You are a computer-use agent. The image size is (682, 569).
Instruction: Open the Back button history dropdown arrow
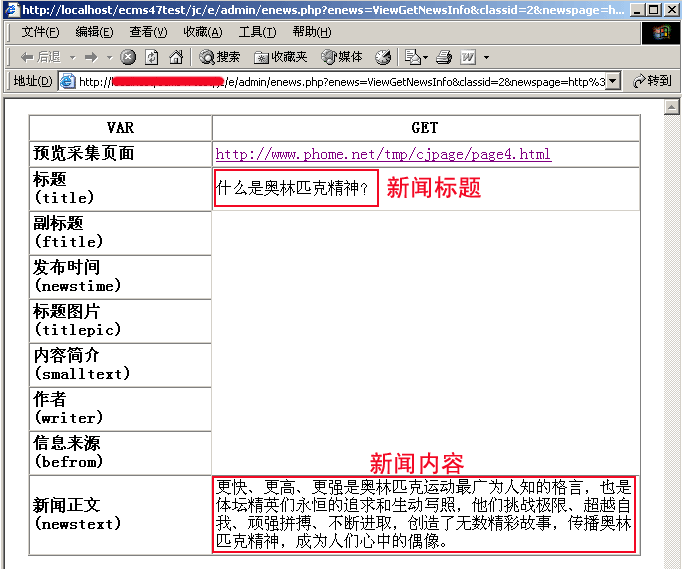71,57
